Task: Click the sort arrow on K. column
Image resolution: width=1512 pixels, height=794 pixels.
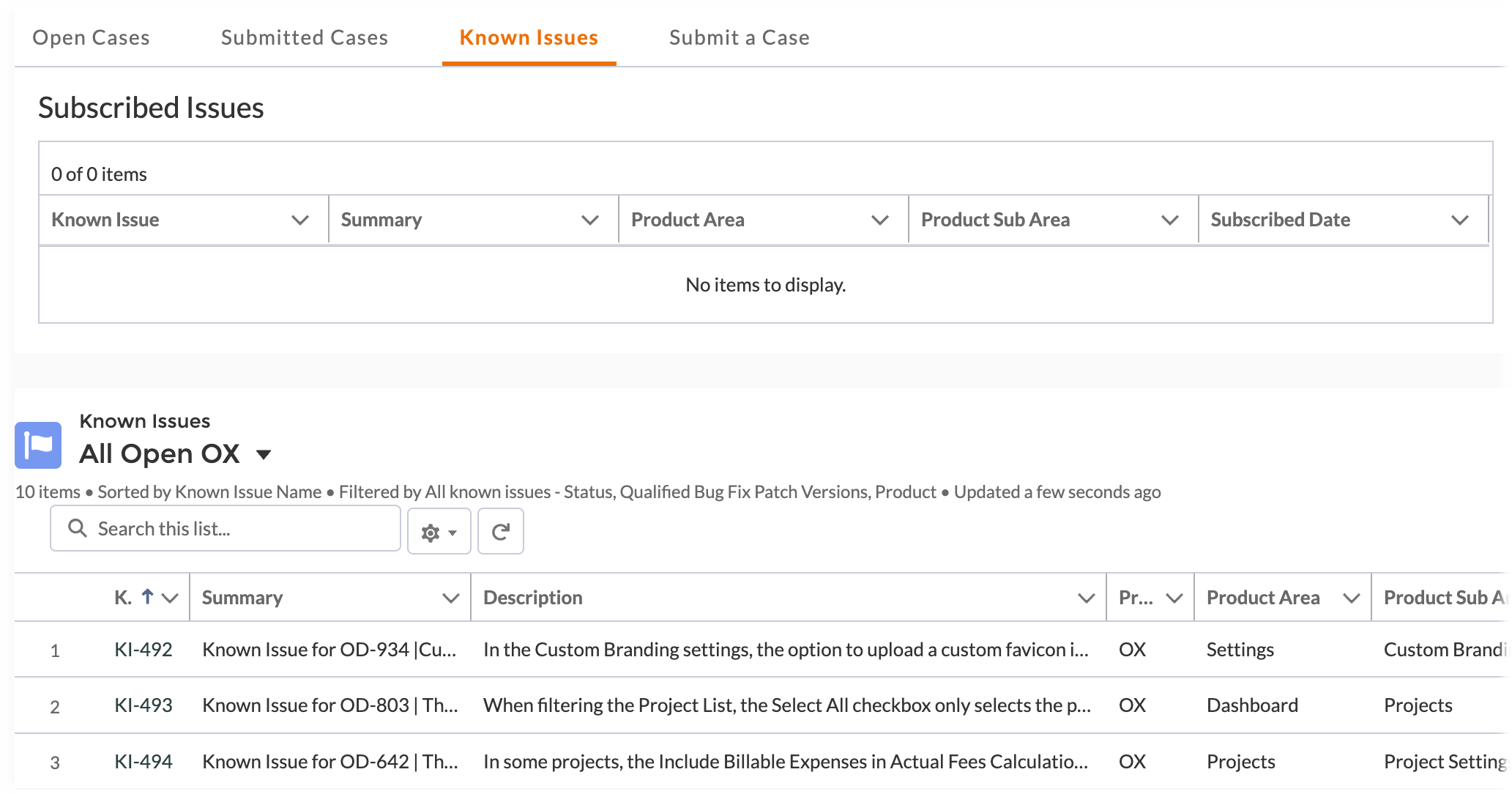Action: (x=147, y=597)
